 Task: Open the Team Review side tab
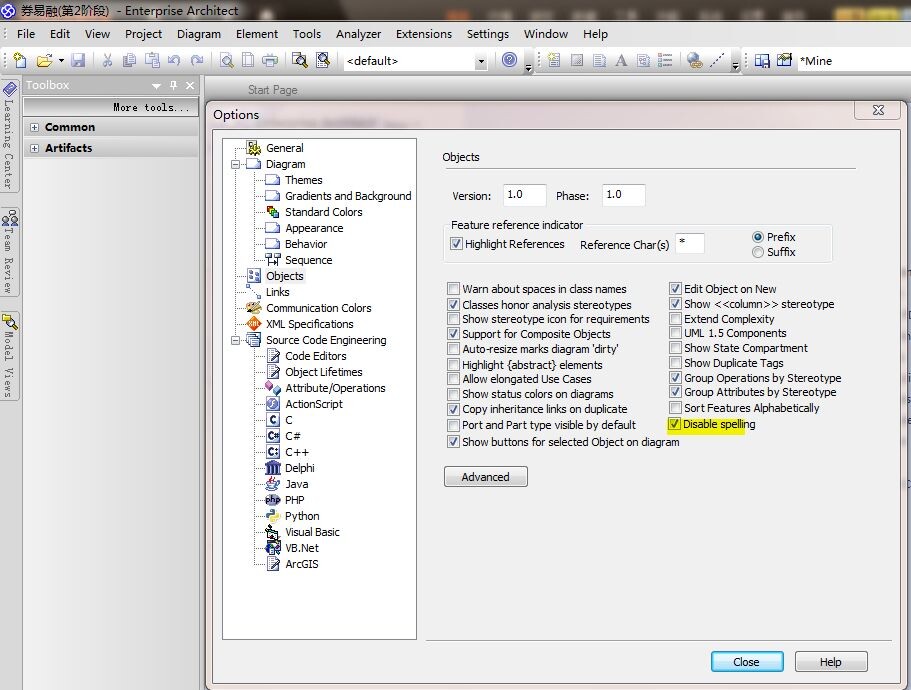(x=9, y=251)
